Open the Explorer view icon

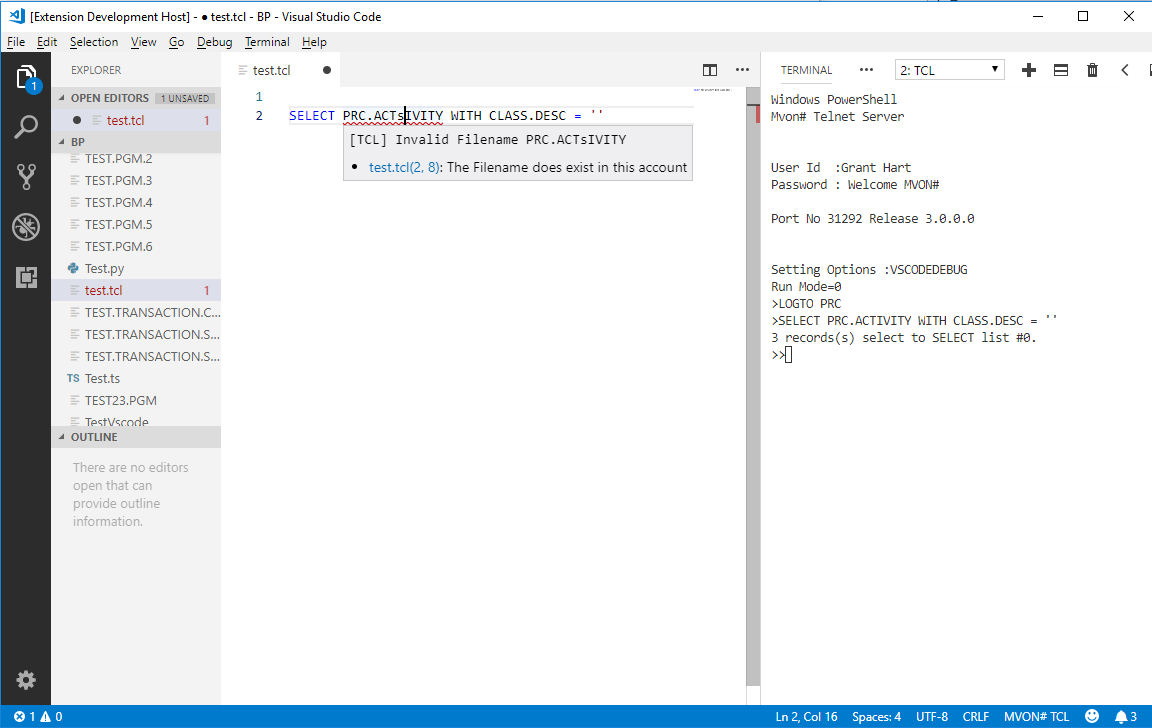point(26,78)
